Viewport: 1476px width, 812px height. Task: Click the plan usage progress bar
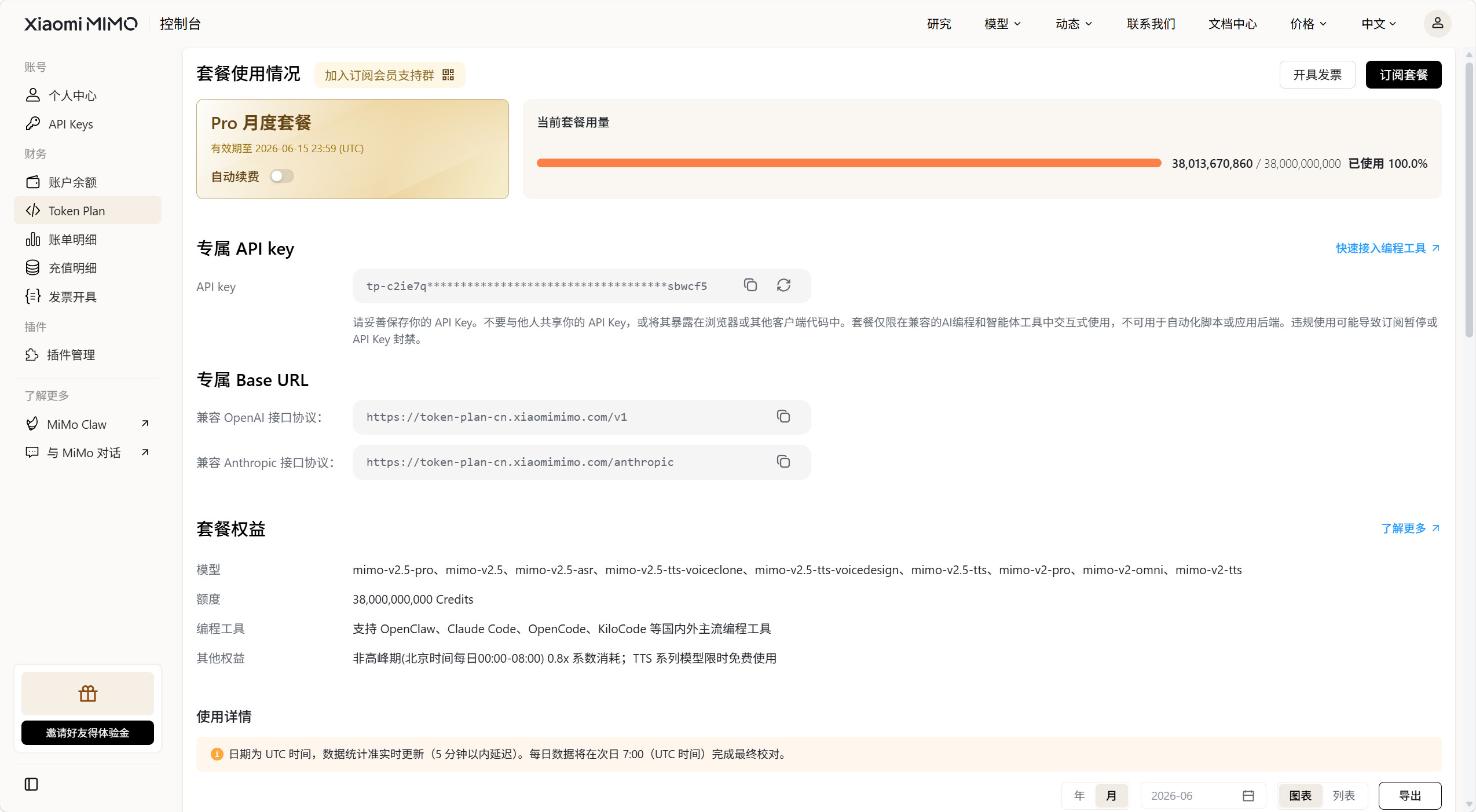pos(849,163)
